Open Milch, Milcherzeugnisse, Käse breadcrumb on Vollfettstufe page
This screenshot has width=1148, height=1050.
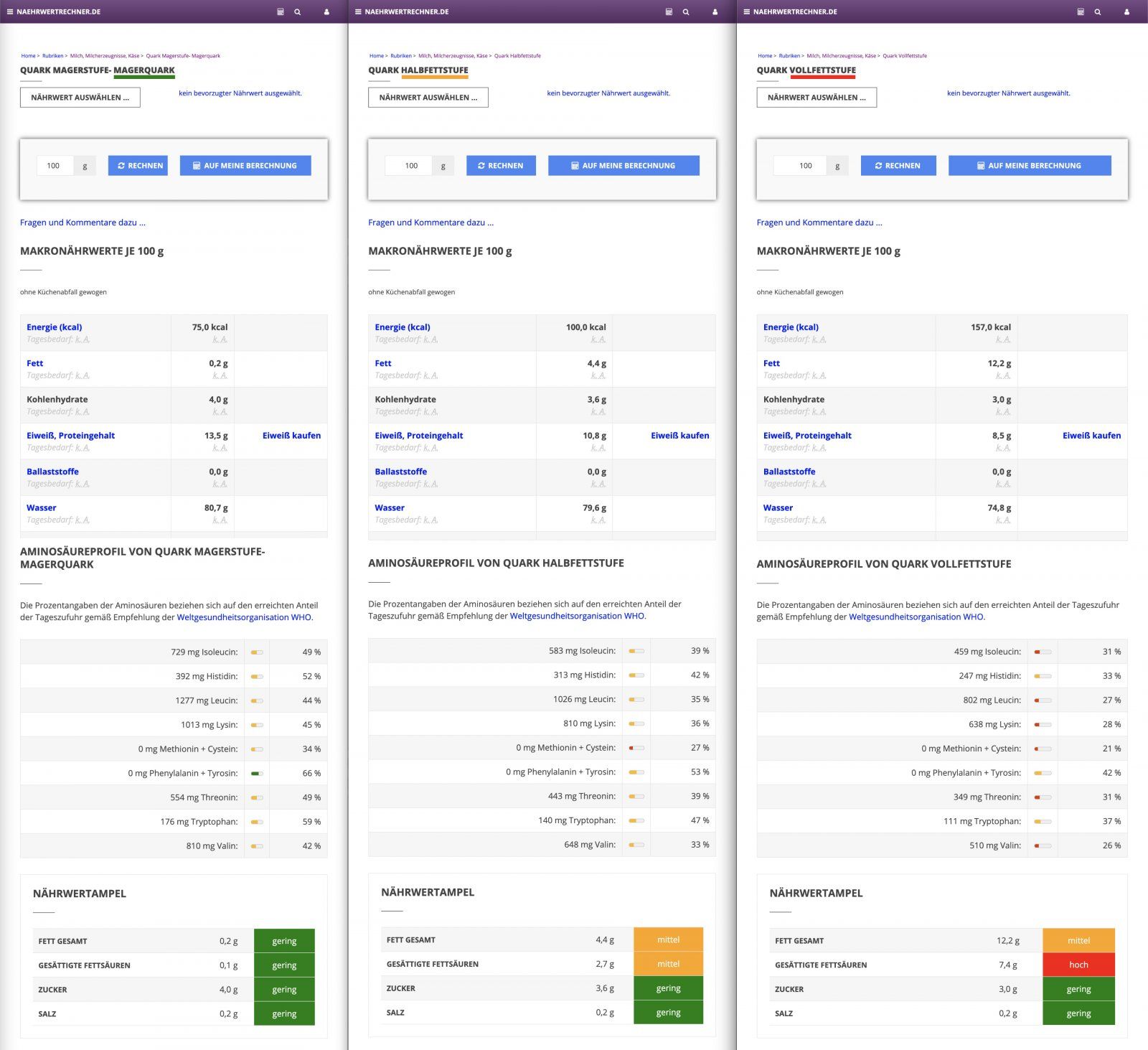click(x=841, y=56)
